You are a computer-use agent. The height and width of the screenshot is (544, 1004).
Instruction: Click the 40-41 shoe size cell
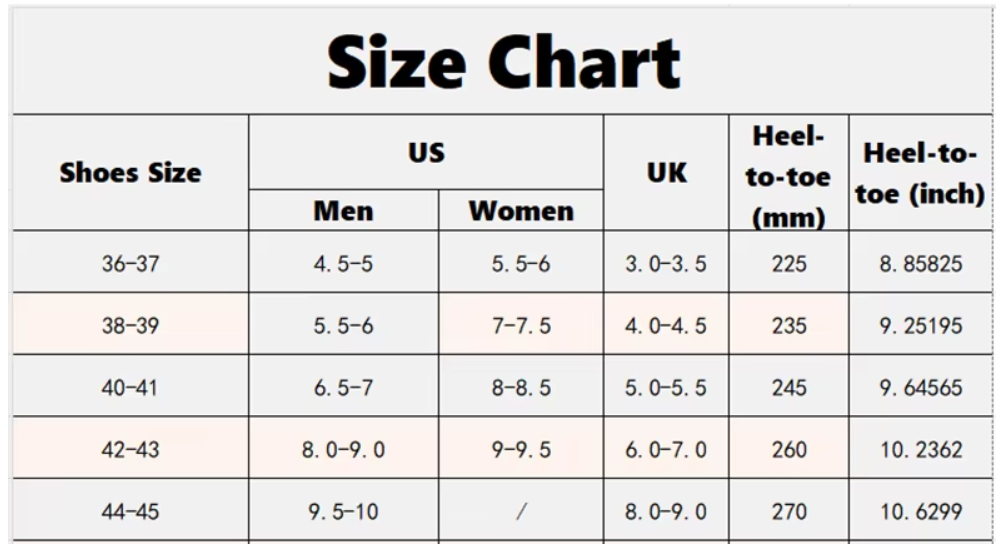coord(130,388)
